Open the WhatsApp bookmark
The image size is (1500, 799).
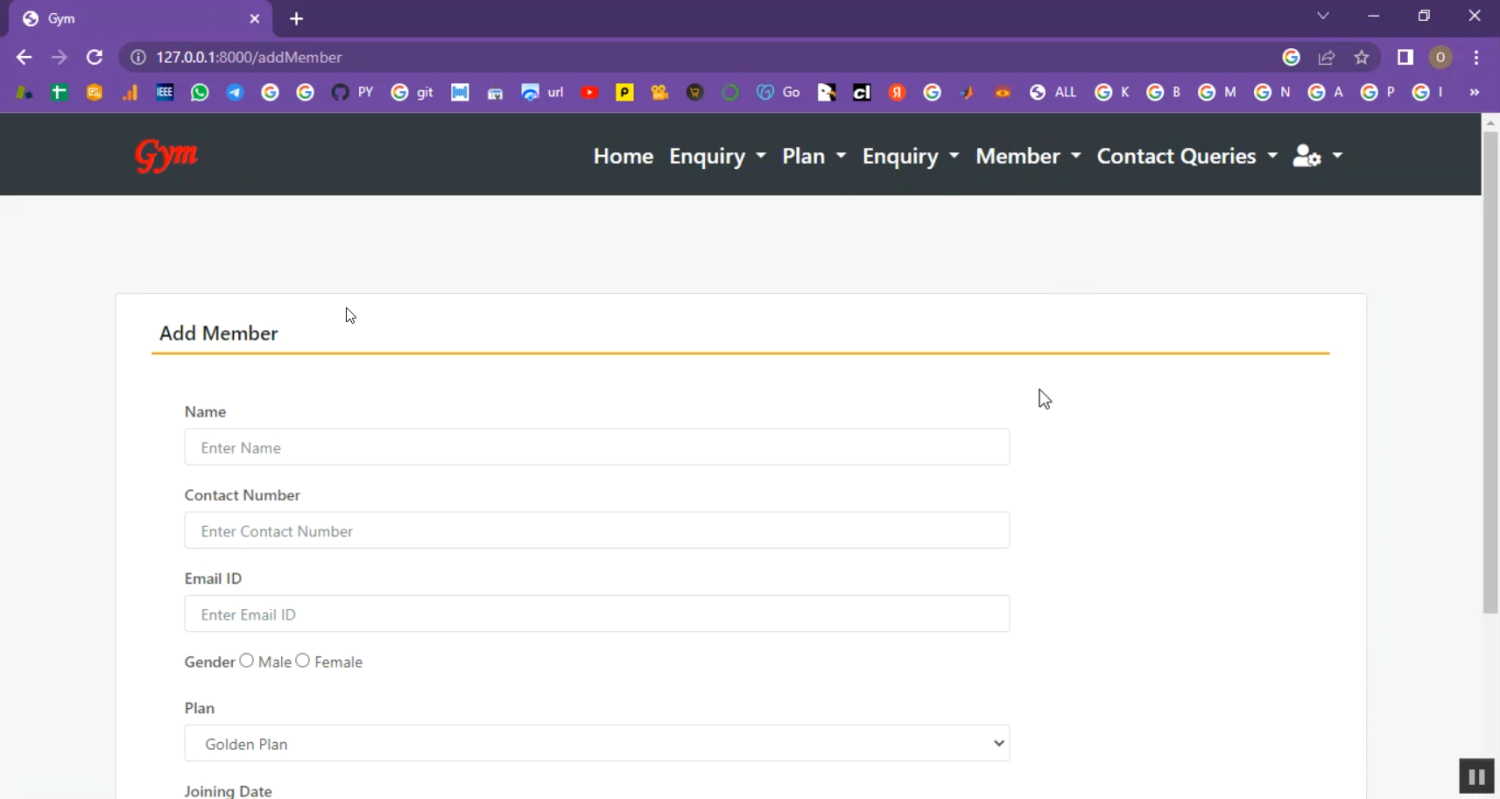tap(200, 92)
